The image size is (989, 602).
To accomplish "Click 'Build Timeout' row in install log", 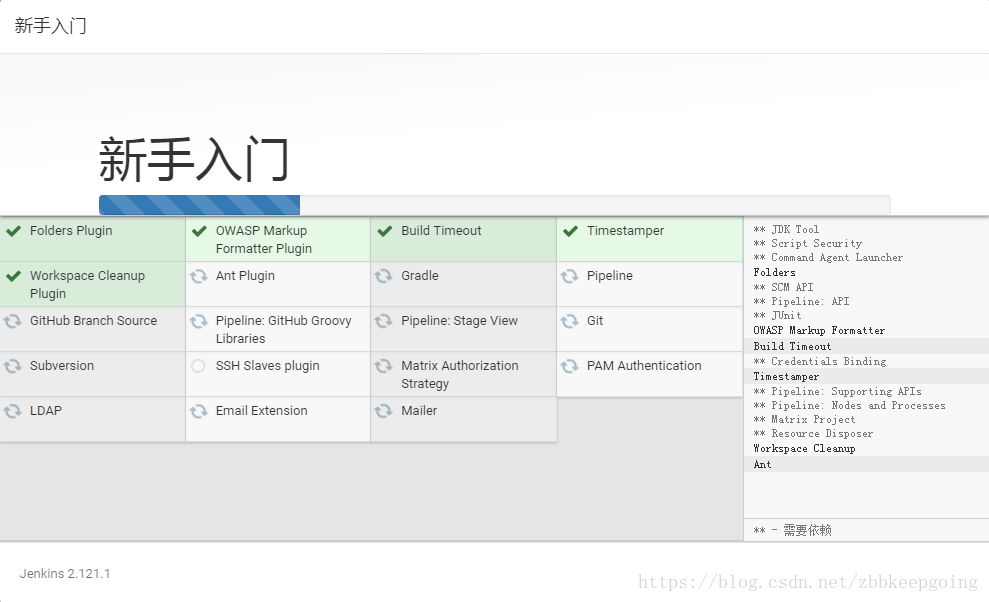I will [866, 346].
